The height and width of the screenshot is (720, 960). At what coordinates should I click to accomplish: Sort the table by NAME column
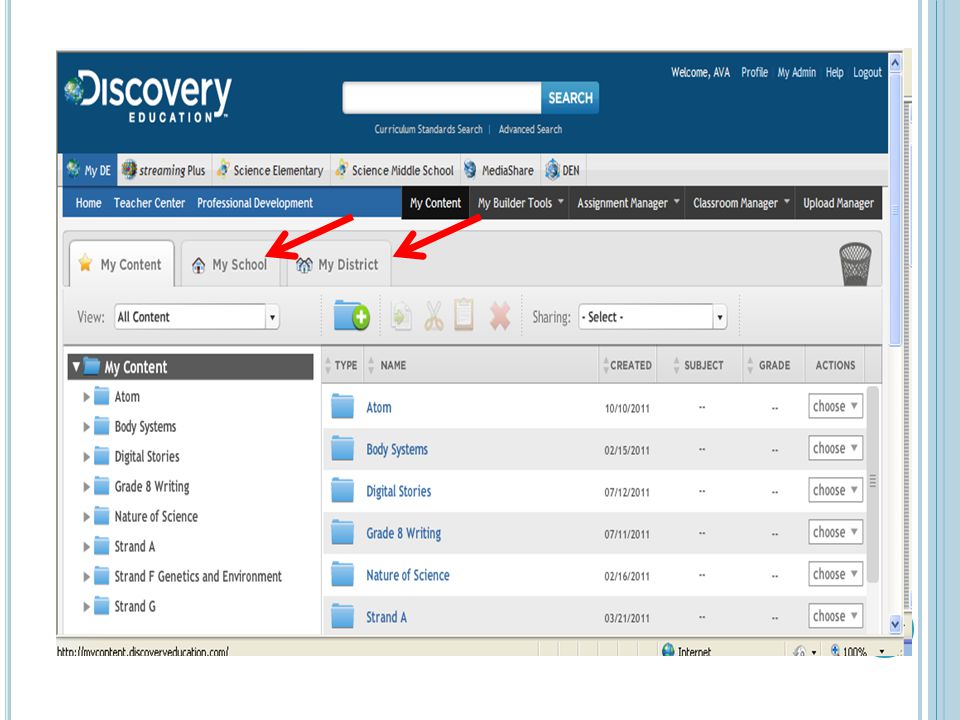pos(393,365)
